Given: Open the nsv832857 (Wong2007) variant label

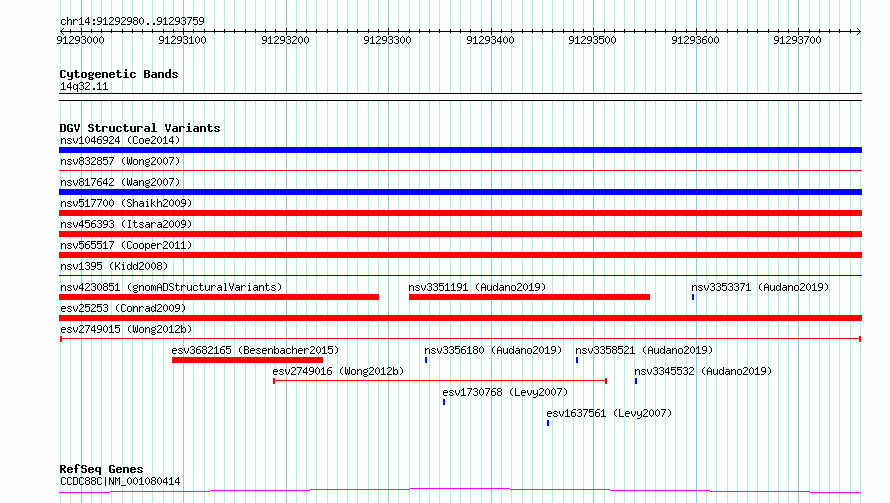Looking at the screenshot, I should click(x=120, y=161).
